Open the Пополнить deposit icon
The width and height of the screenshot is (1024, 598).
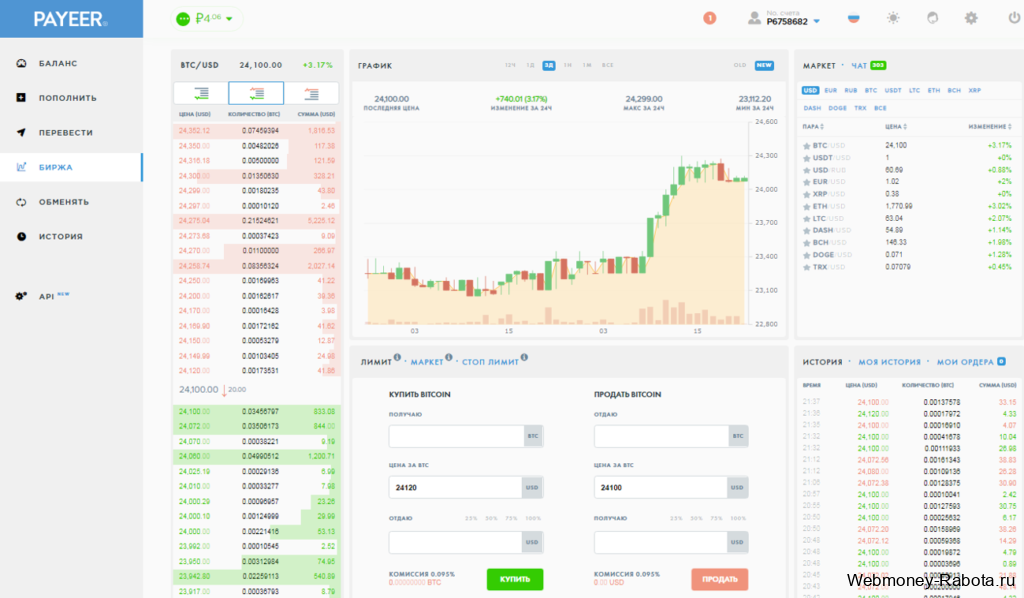point(21,98)
